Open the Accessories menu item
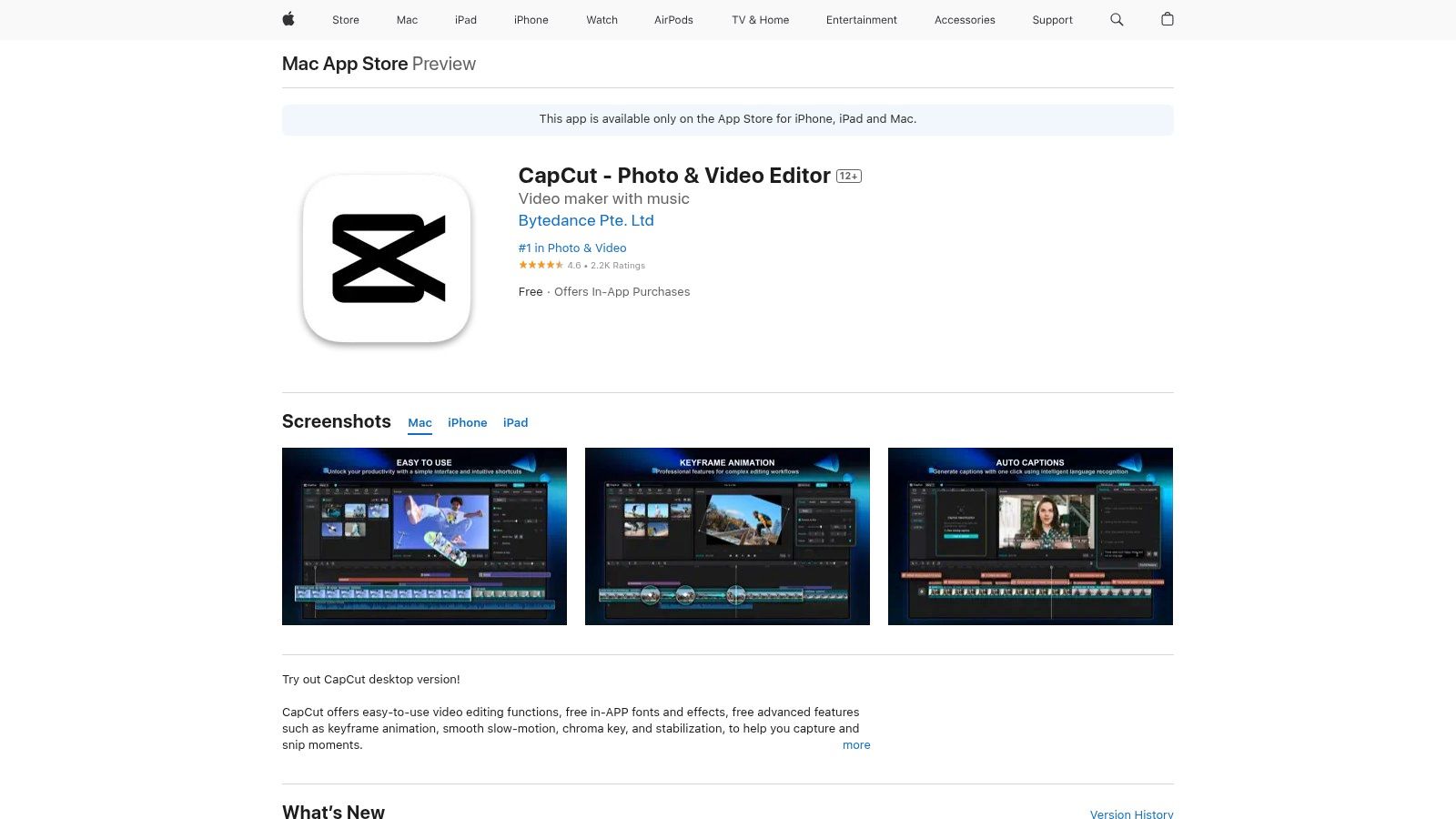Screen dimensions: 1456x819 (x=965, y=20)
